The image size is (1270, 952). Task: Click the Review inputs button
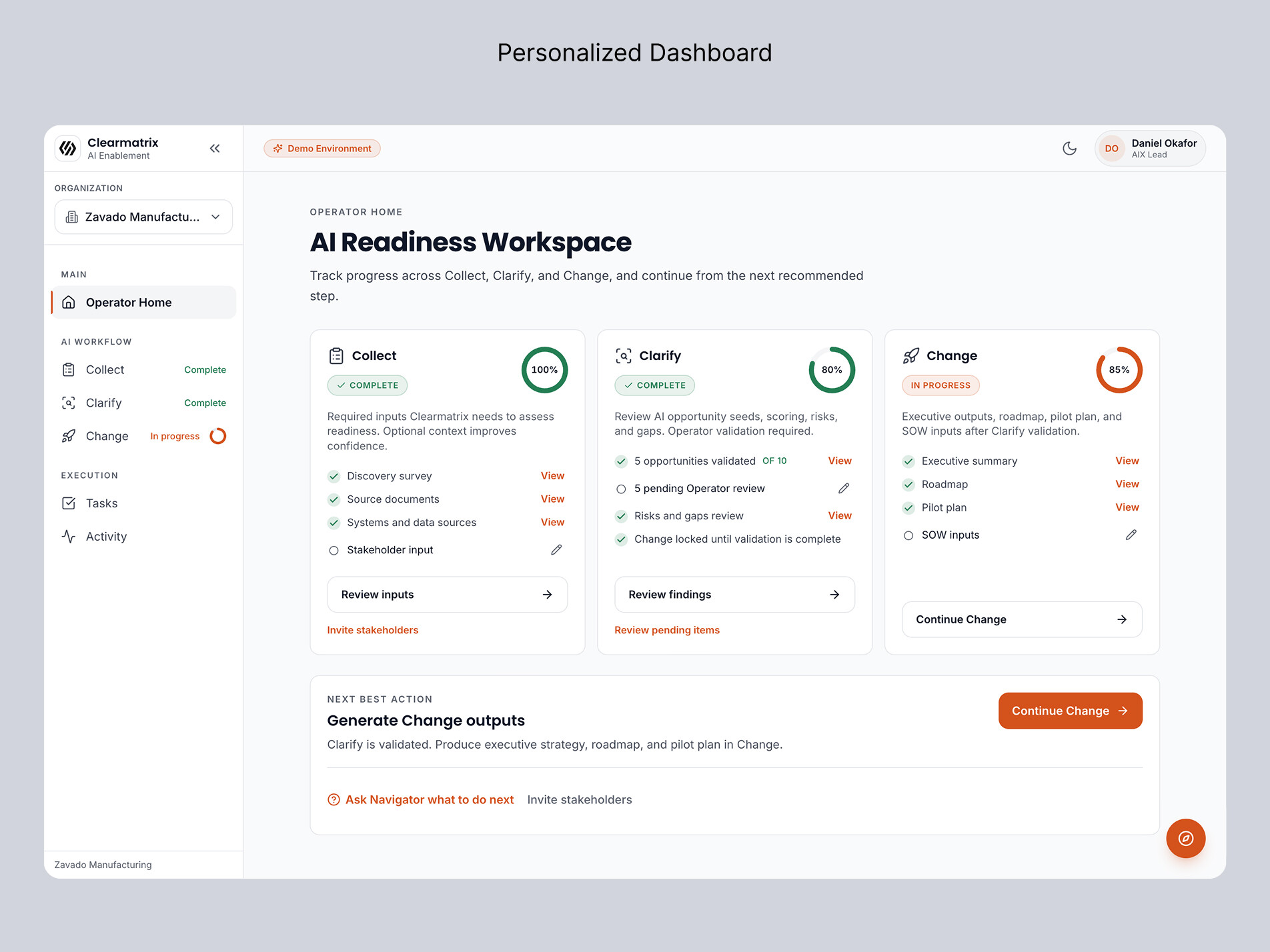(448, 595)
